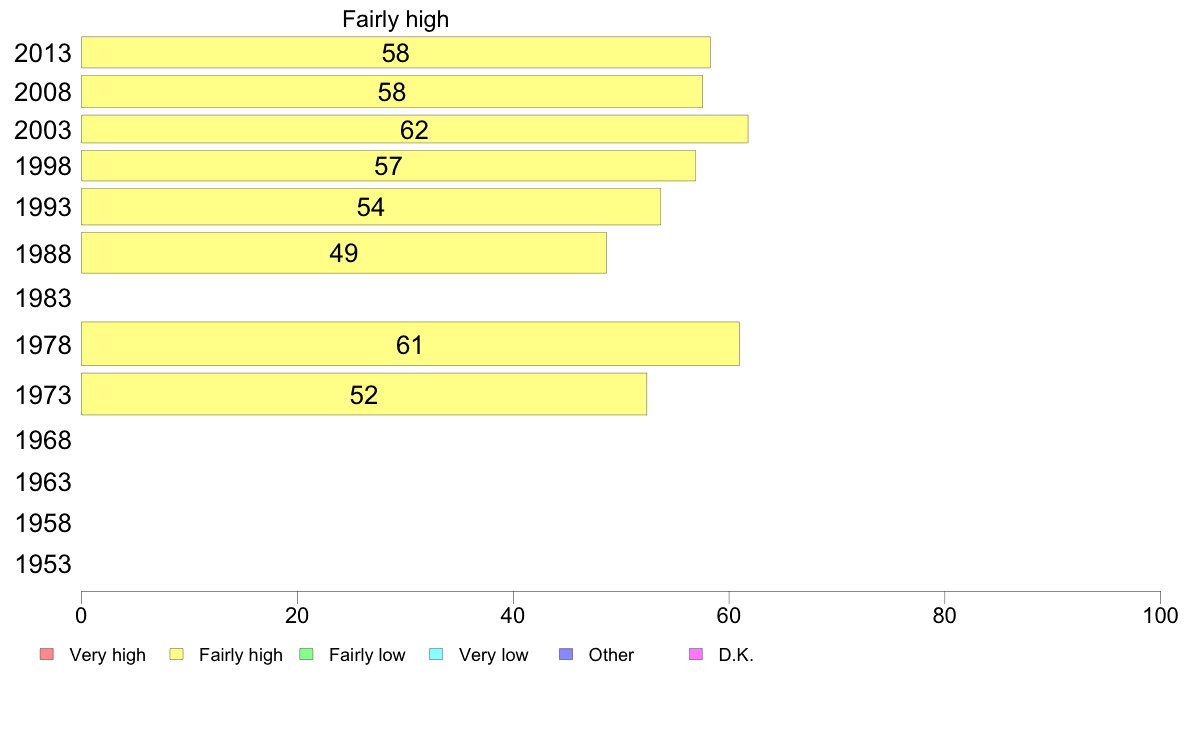
Task: Select the 1998 bar showing 57
Action: pyautogui.click(x=388, y=166)
